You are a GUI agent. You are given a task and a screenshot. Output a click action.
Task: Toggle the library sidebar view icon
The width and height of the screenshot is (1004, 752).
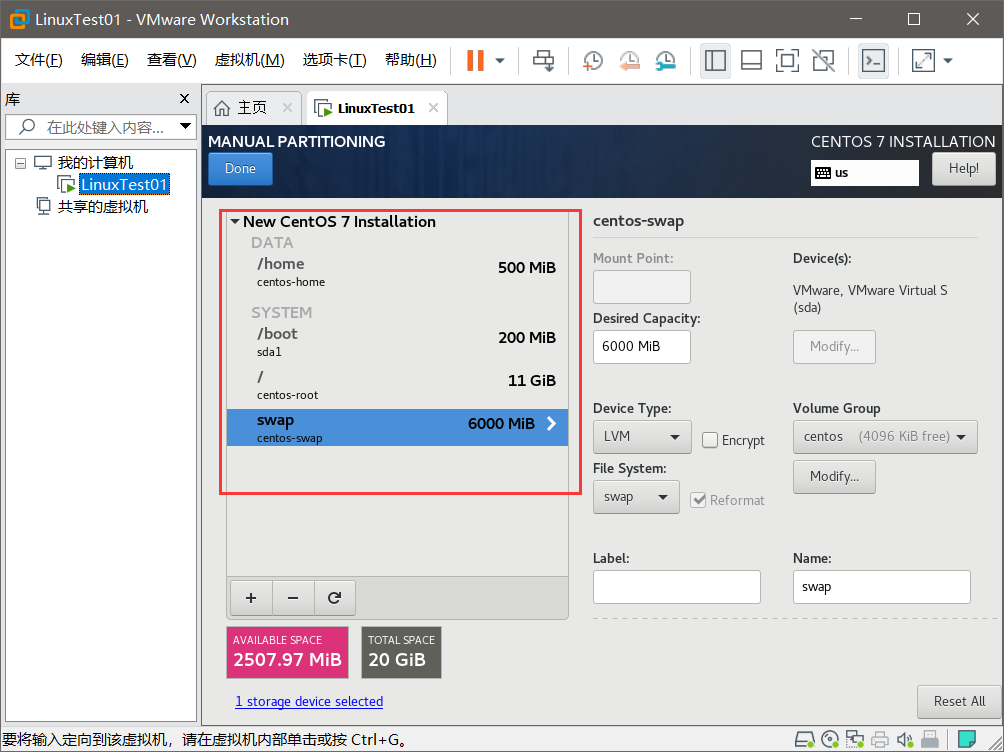715,61
